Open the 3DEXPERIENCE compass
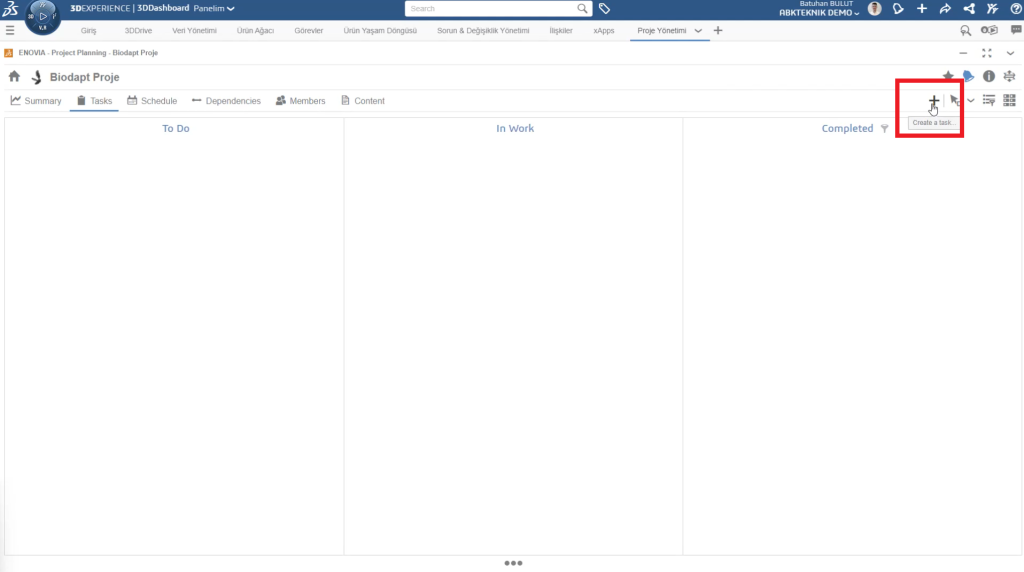The height and width of the screenshot is (572, 1024). pyautogui.click(x=42, y=17)
